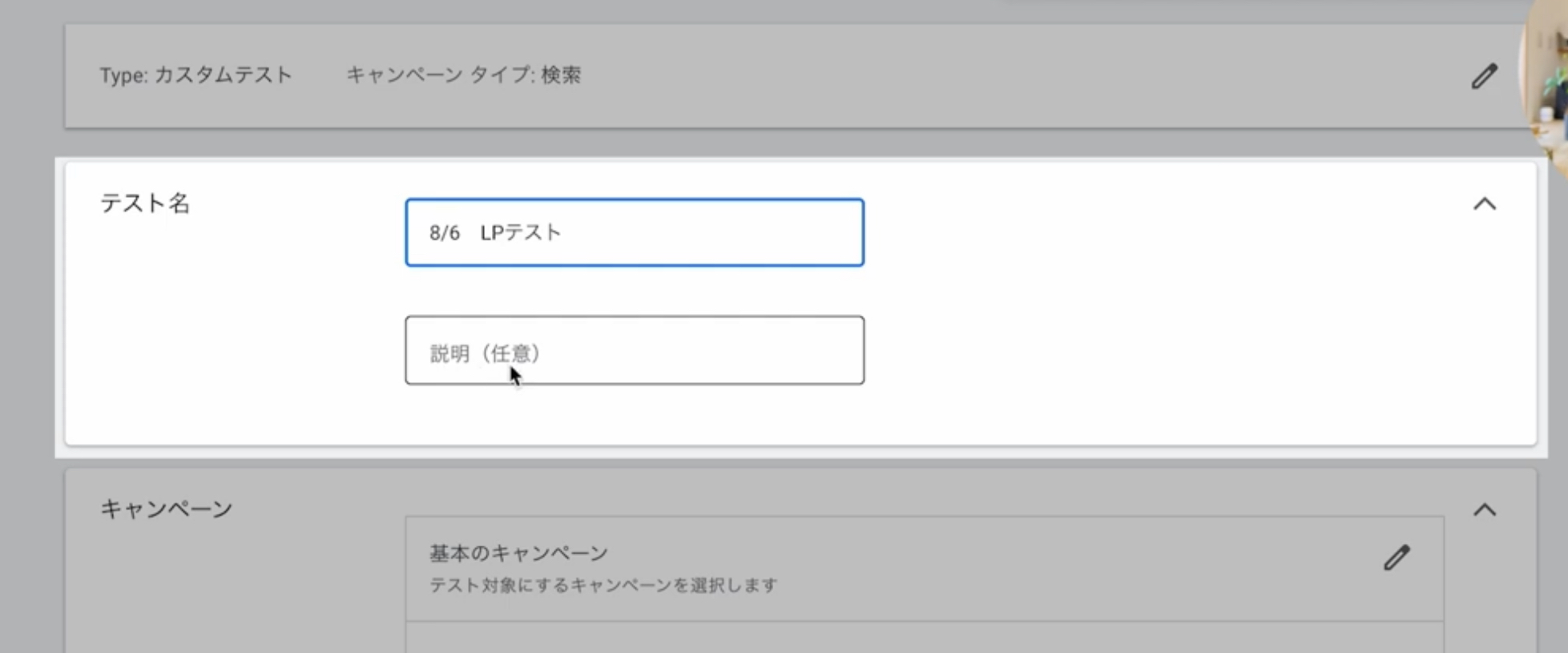Click the pencil icon in the Type summary bar
The height and width of the screenshot is (653, 1568).
1484,76
